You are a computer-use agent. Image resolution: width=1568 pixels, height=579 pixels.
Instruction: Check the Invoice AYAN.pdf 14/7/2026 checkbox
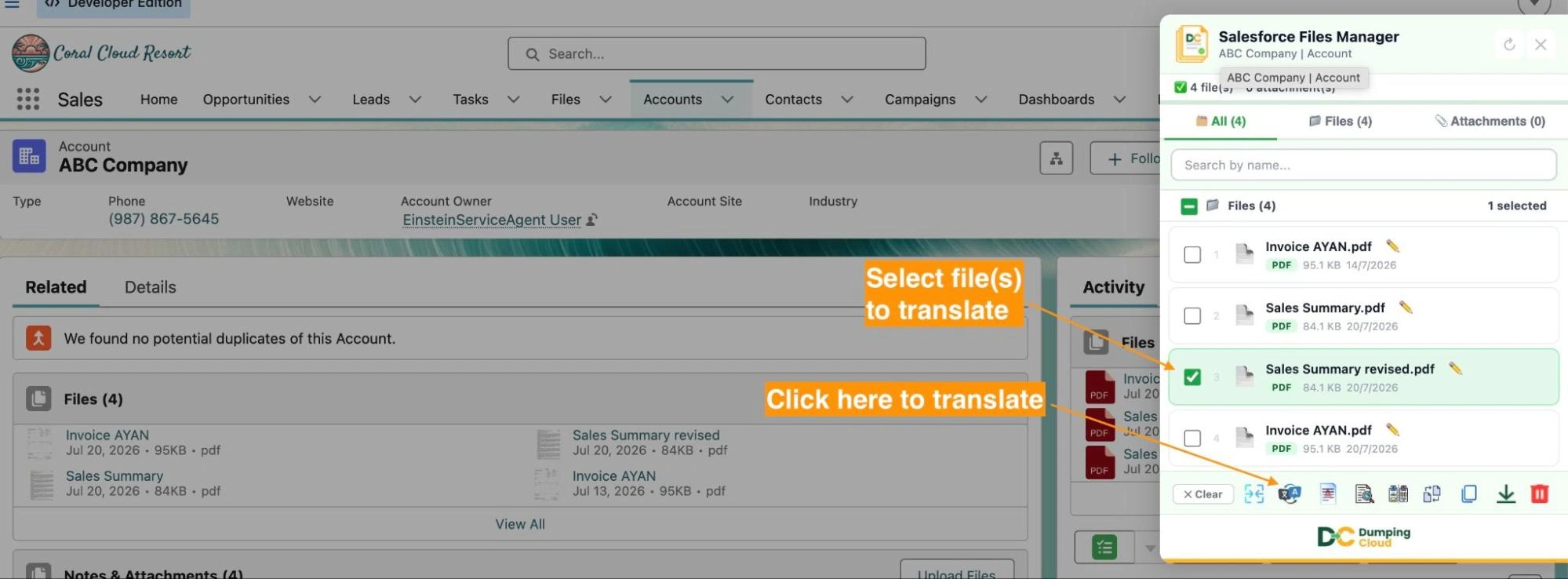(1192, 254)
